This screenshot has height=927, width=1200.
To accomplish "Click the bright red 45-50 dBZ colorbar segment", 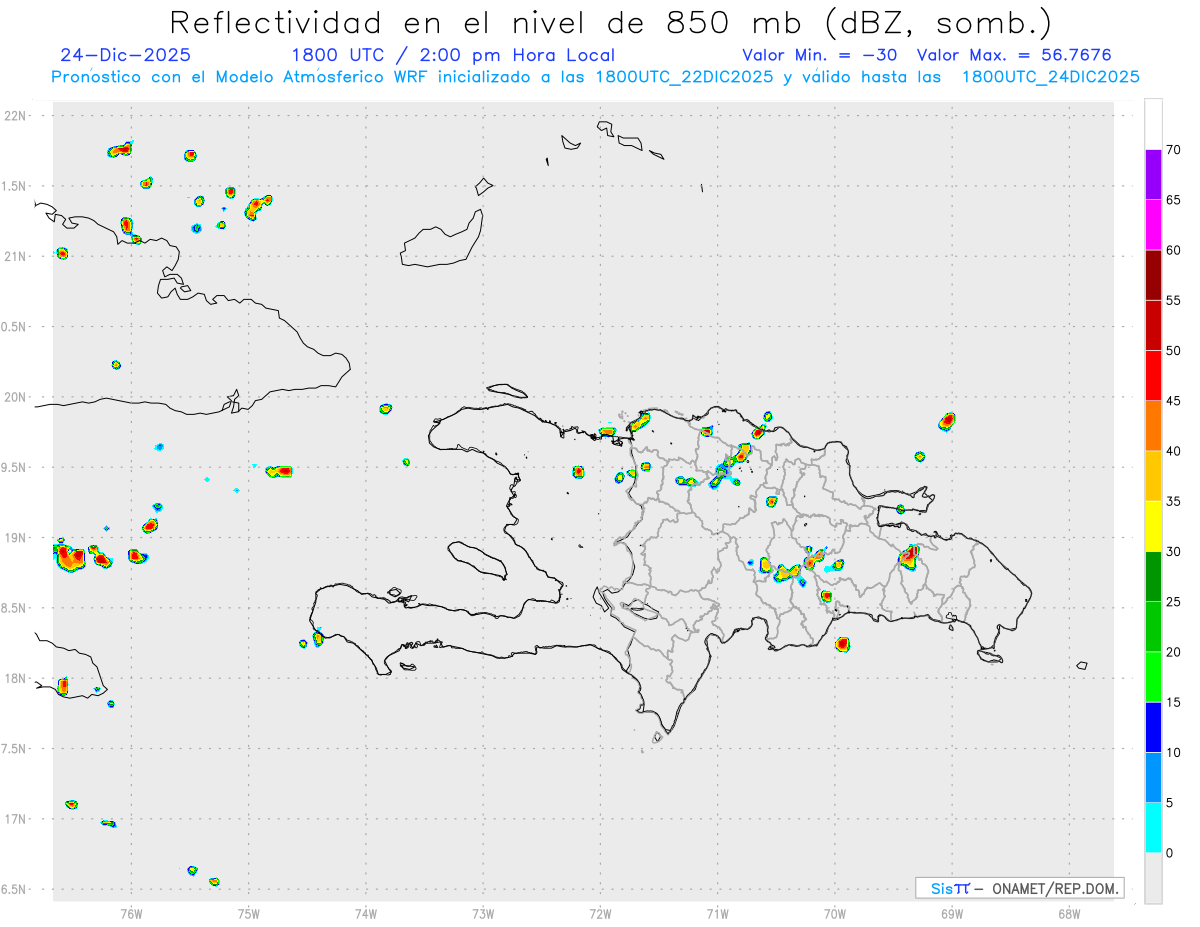I will click(x=1153, y=375).
